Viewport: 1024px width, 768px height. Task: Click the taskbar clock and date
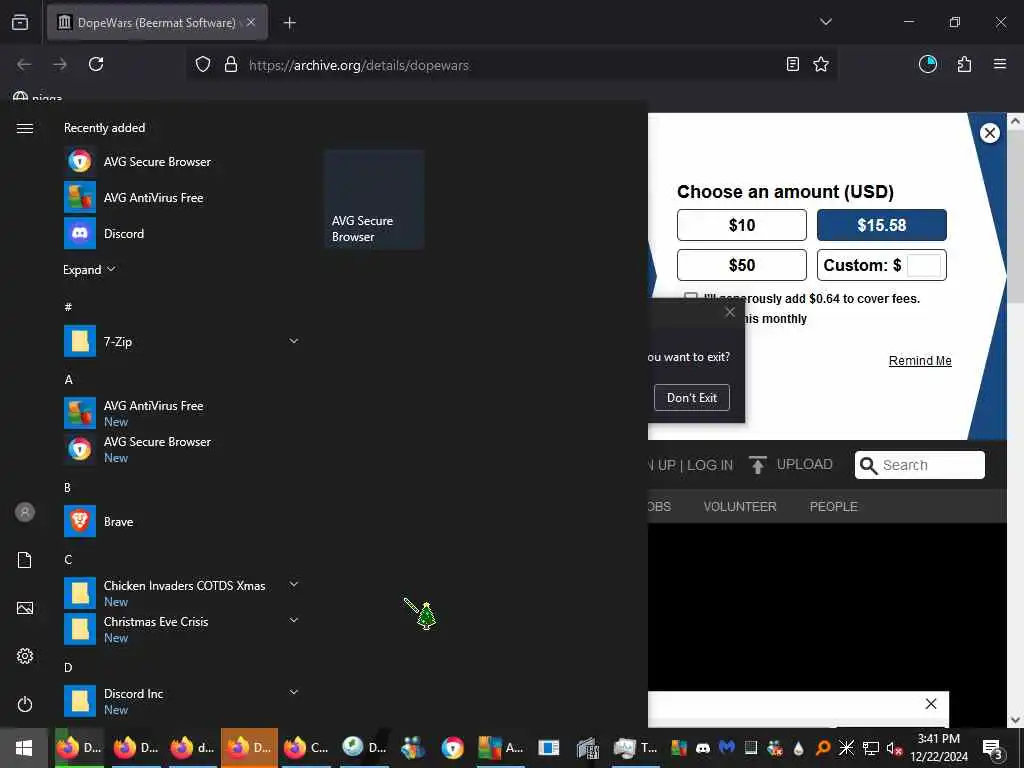pyautogui.click(x=939, y=748)
